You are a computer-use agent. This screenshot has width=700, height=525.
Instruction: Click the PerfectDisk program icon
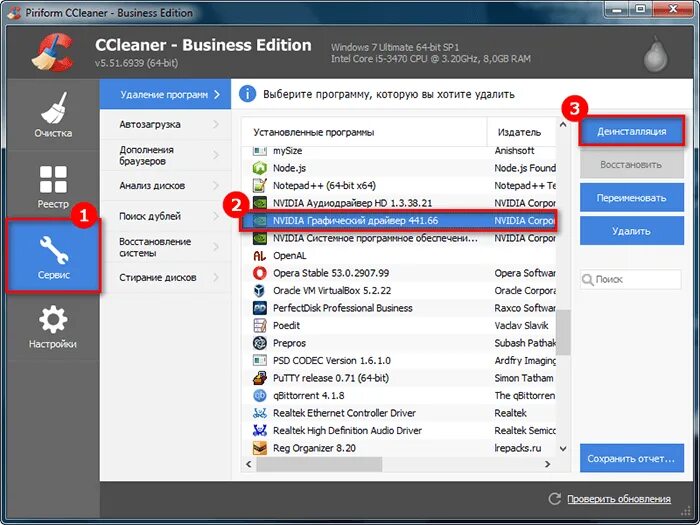[259, 308]
